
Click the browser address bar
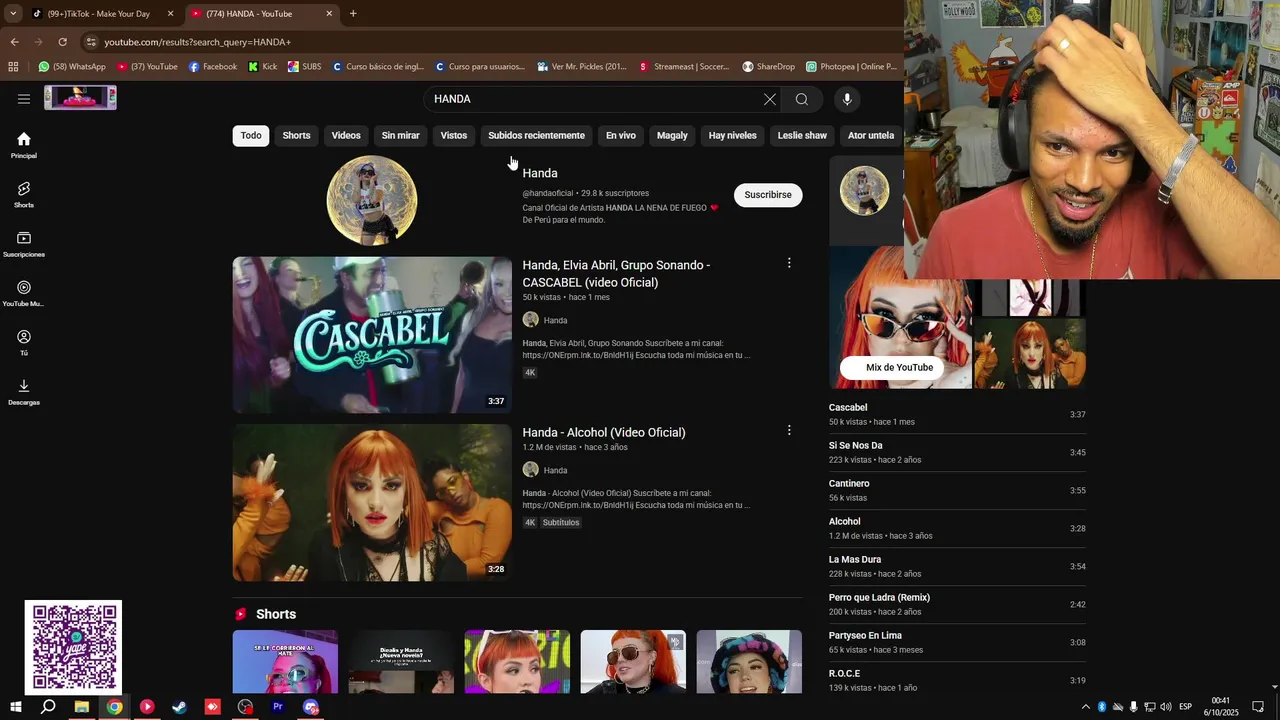pyautogui.click(x=490, y=42)
